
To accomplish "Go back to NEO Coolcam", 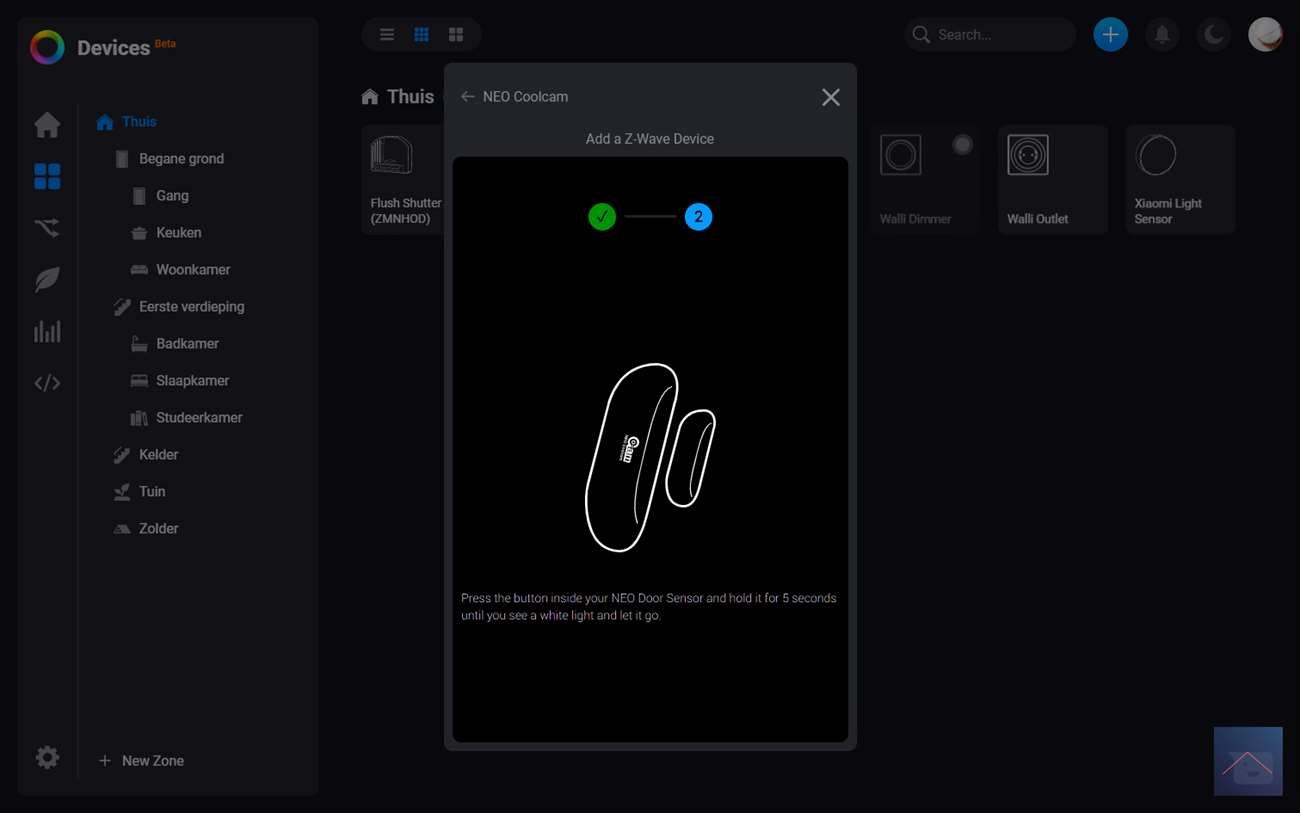I will pos(468,97).
